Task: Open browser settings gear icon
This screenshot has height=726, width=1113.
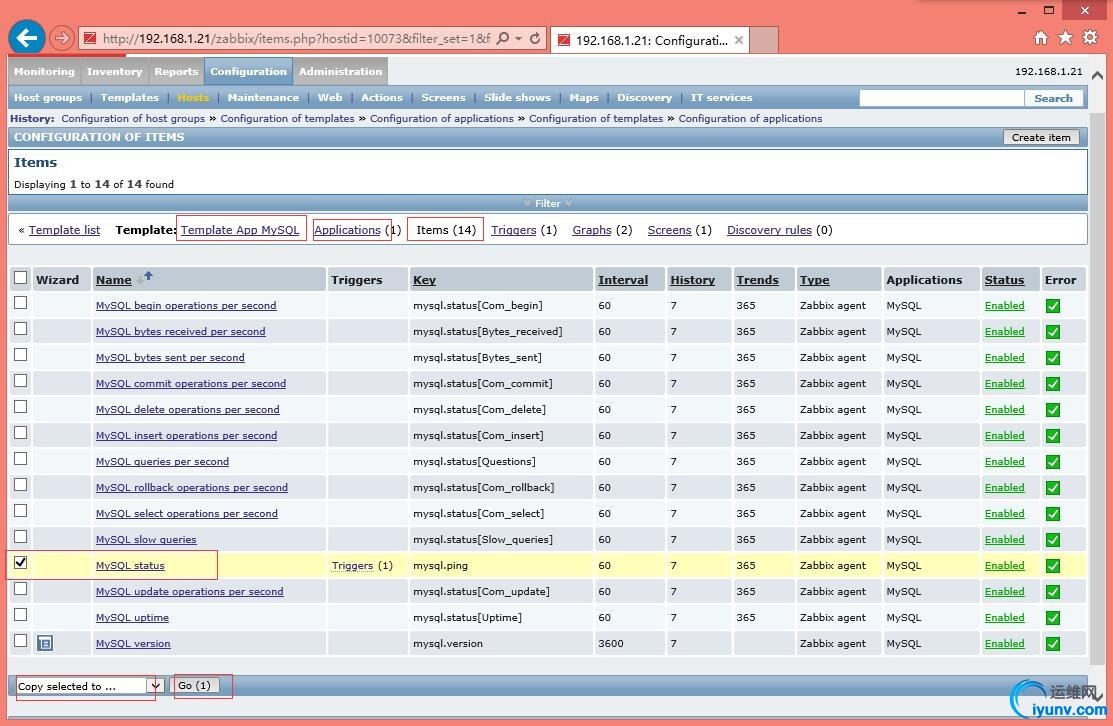Action: point(1090,38)
